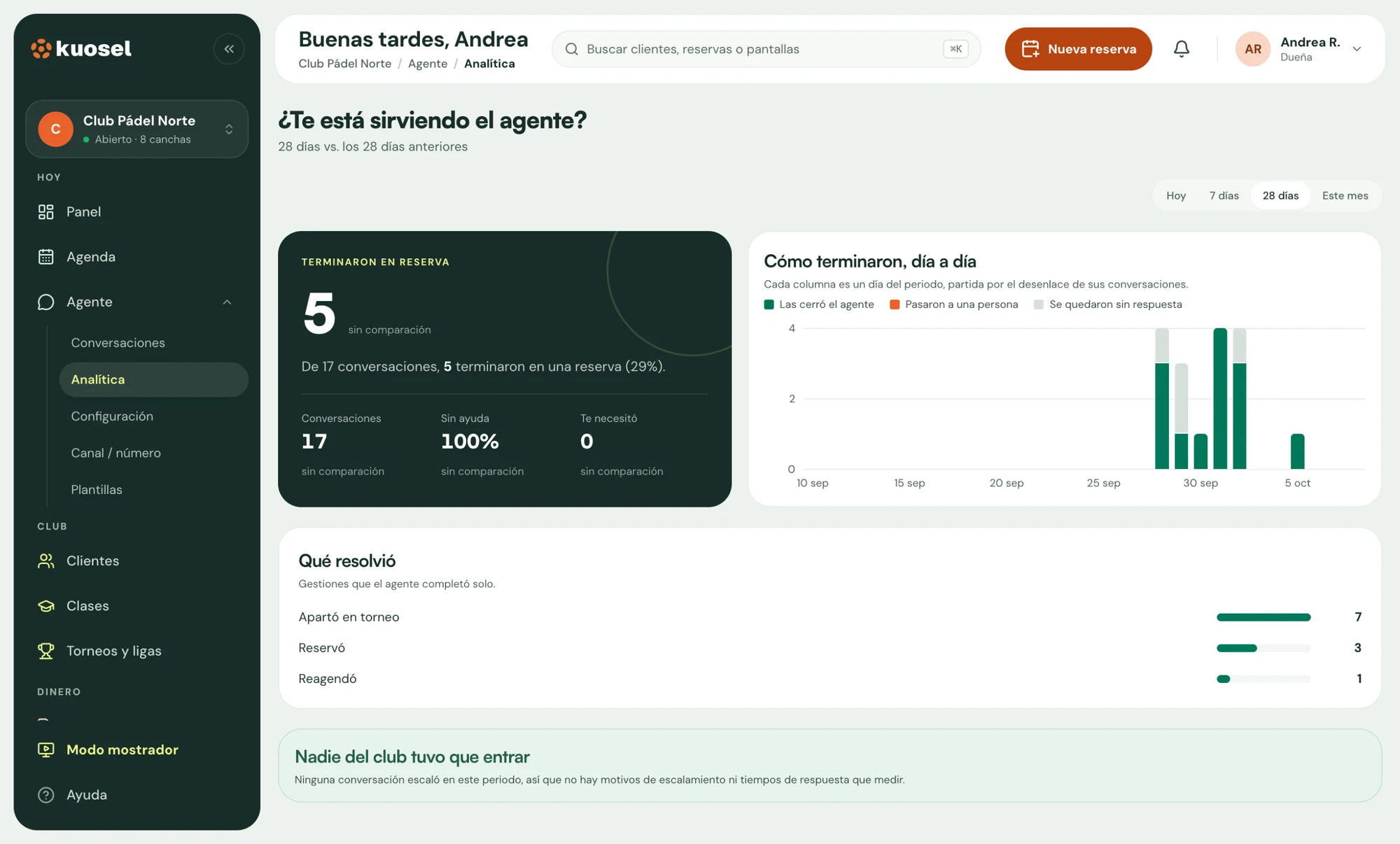The width and height of the screenshot is (1400, 844).
Task: Open Analítica in the sidebar
Action: click(154, 379)
